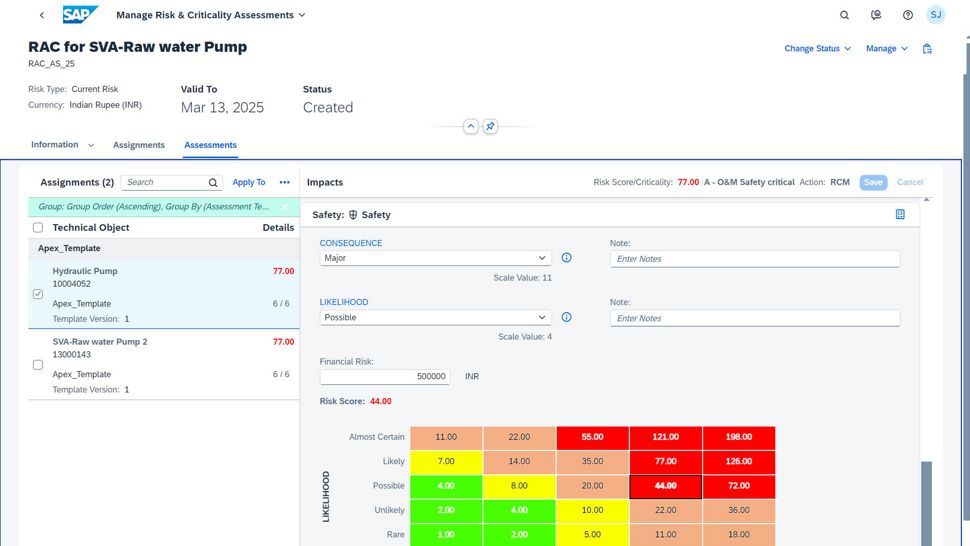The image size is (970, 546).
Task: Open the Safety section table icon
Action: (900, 214)
